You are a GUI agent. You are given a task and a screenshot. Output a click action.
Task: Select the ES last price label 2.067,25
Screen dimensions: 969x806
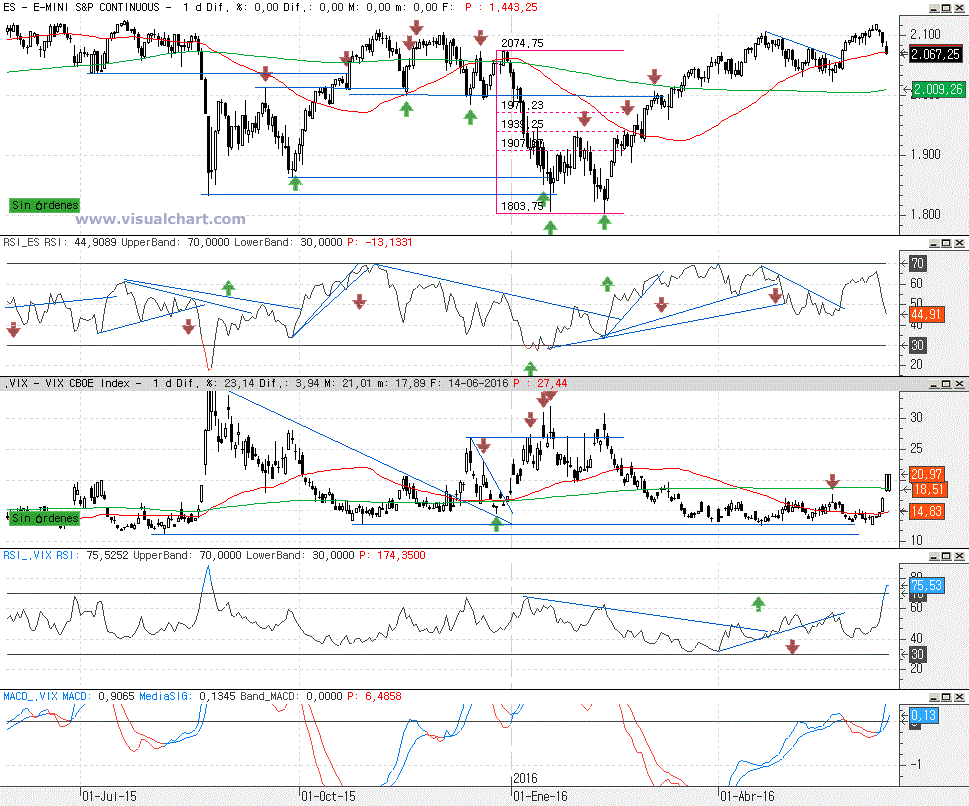(x=935, y=54)
